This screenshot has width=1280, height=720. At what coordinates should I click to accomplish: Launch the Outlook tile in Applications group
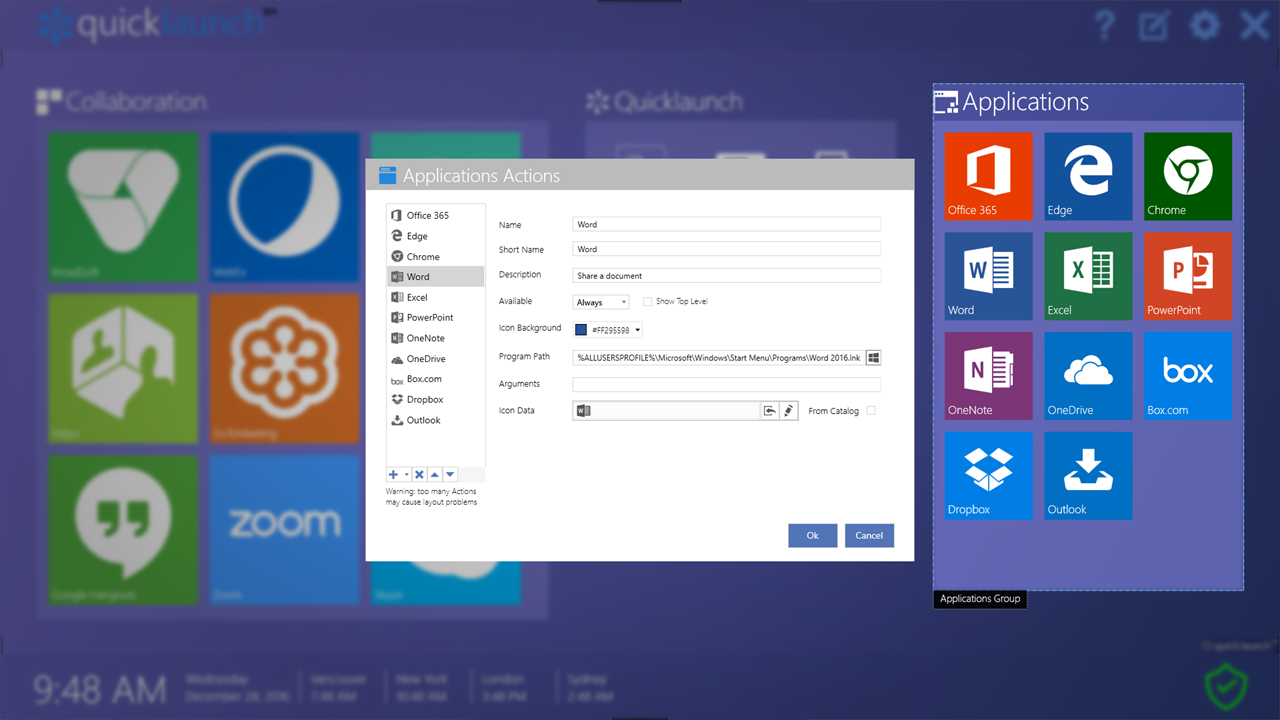click(1088, 476)
